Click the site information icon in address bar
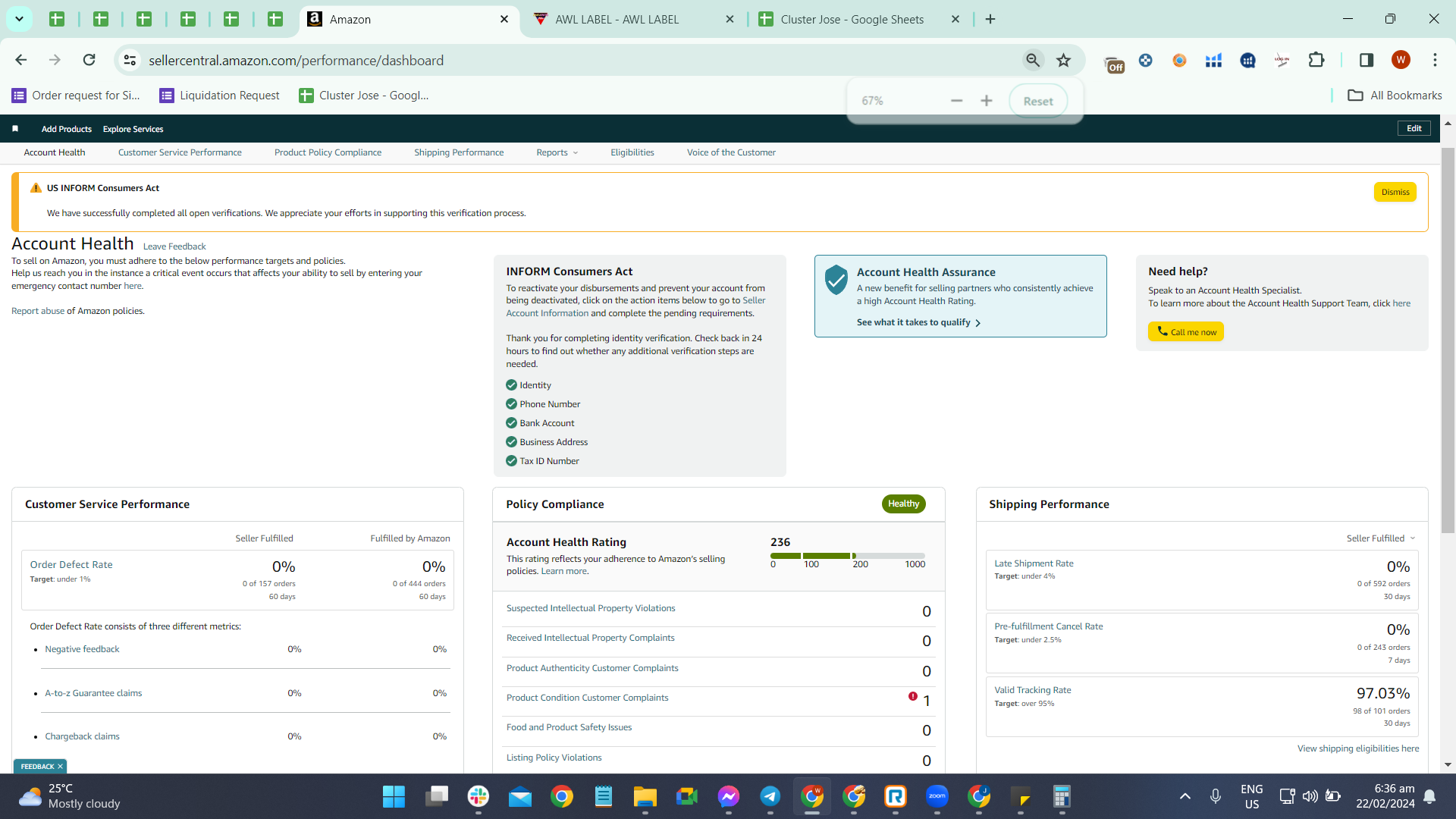 [130, 60]
